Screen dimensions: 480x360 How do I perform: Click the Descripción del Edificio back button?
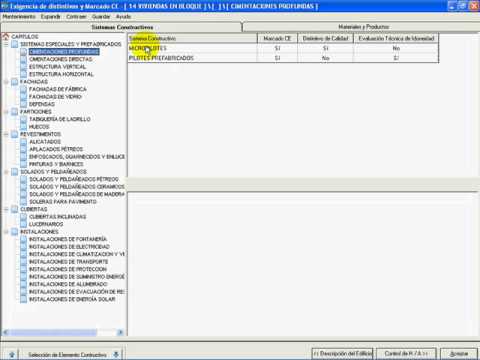(342, 354)
